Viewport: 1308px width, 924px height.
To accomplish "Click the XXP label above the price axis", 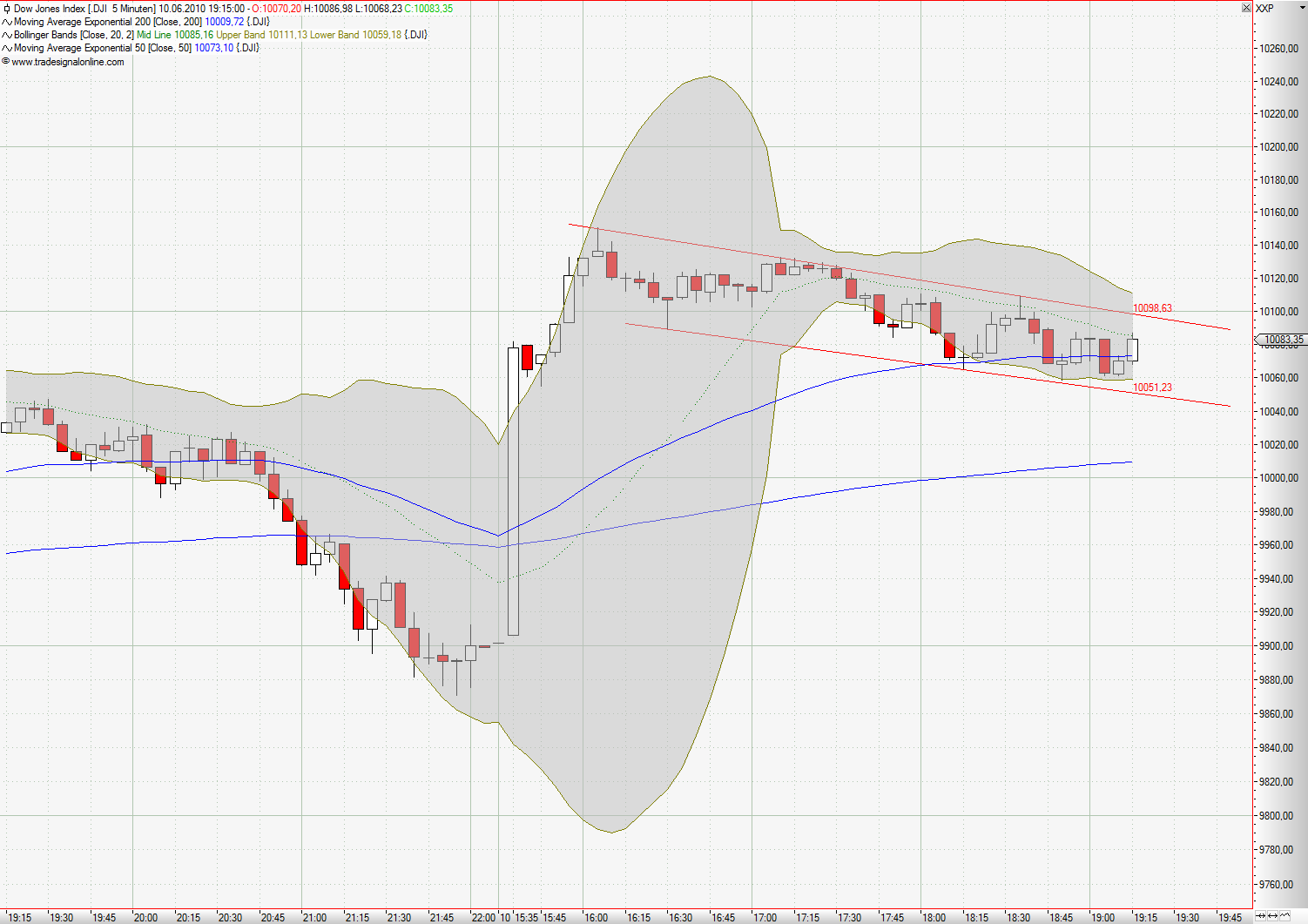I will point(1264,8).
